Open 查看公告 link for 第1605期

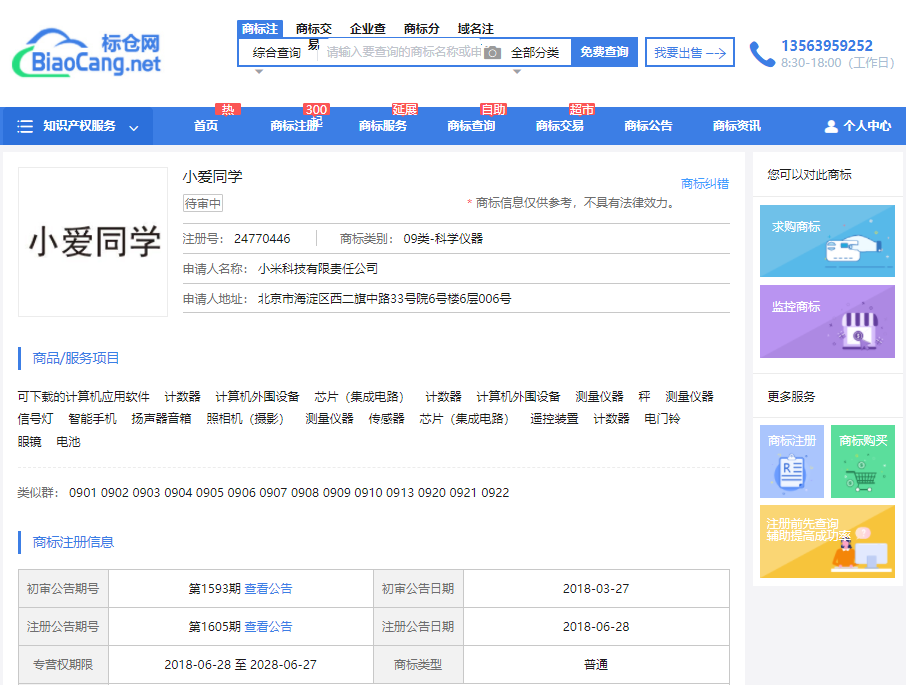click(x=268, y=627)
